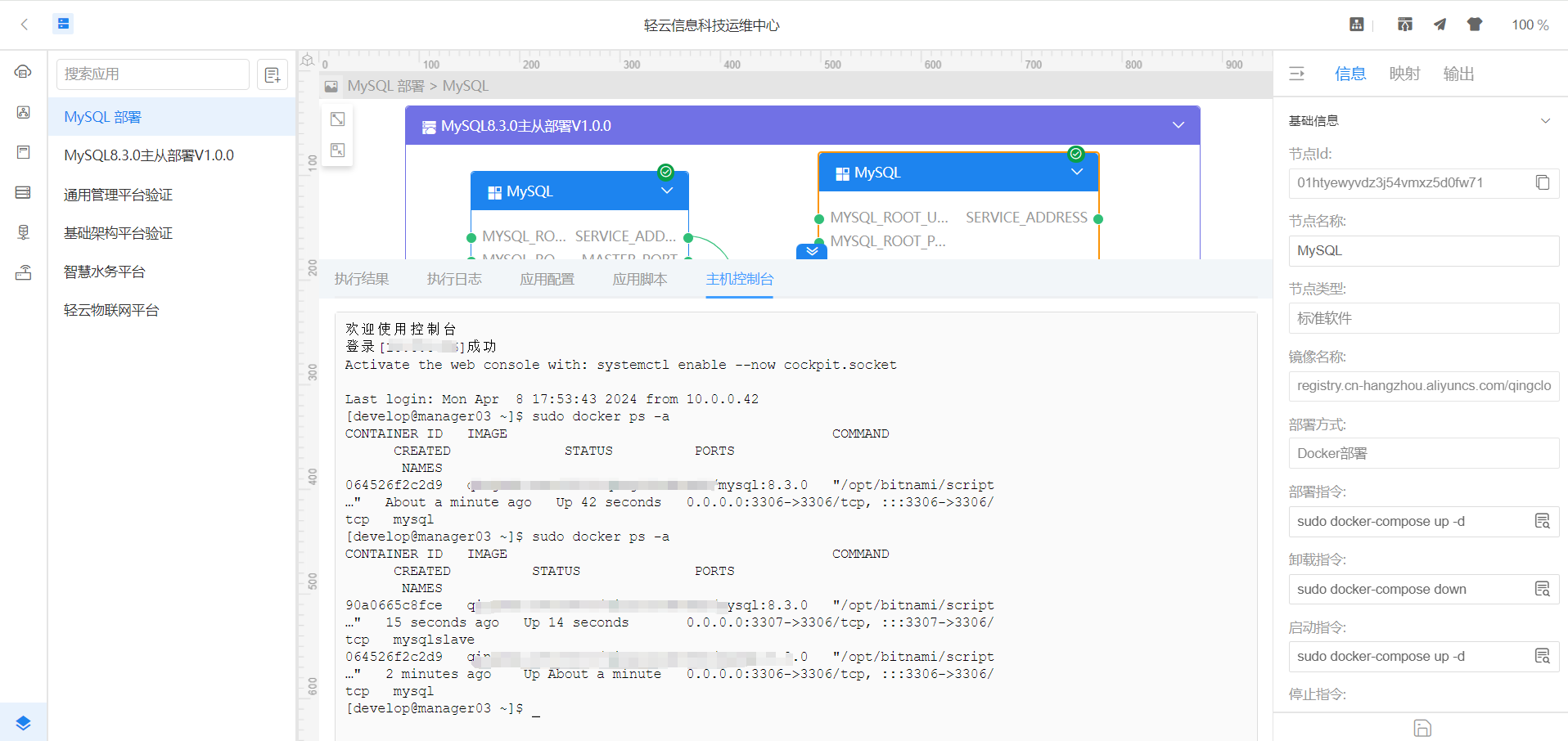Switch to the 应用脚本 tab
Screen dimensions: 1568x741
640,279
